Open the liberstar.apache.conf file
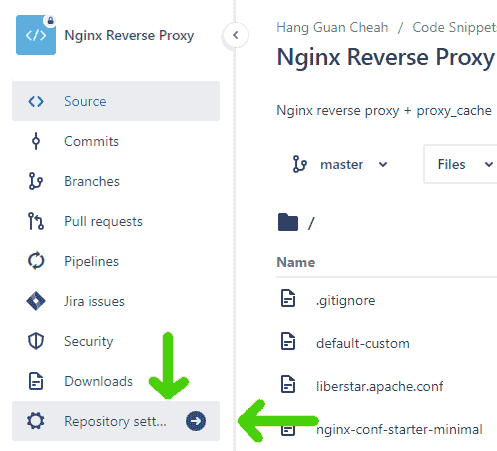This screenshot has height=451, width=497. point(380,386)
